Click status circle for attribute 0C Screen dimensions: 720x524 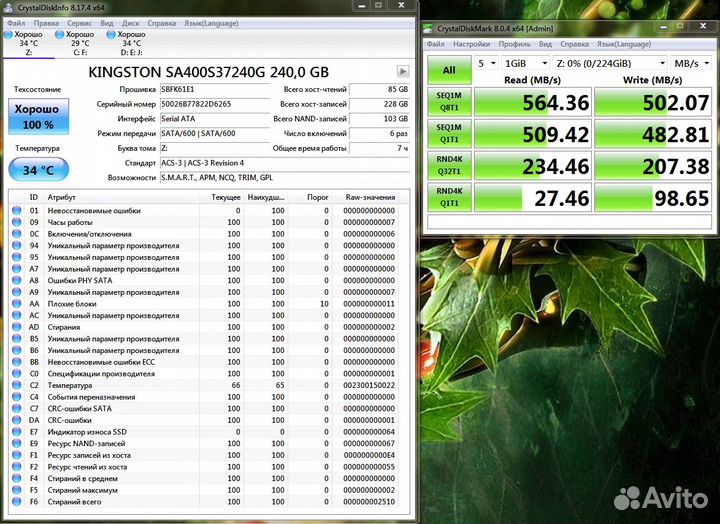click(17, 234)
